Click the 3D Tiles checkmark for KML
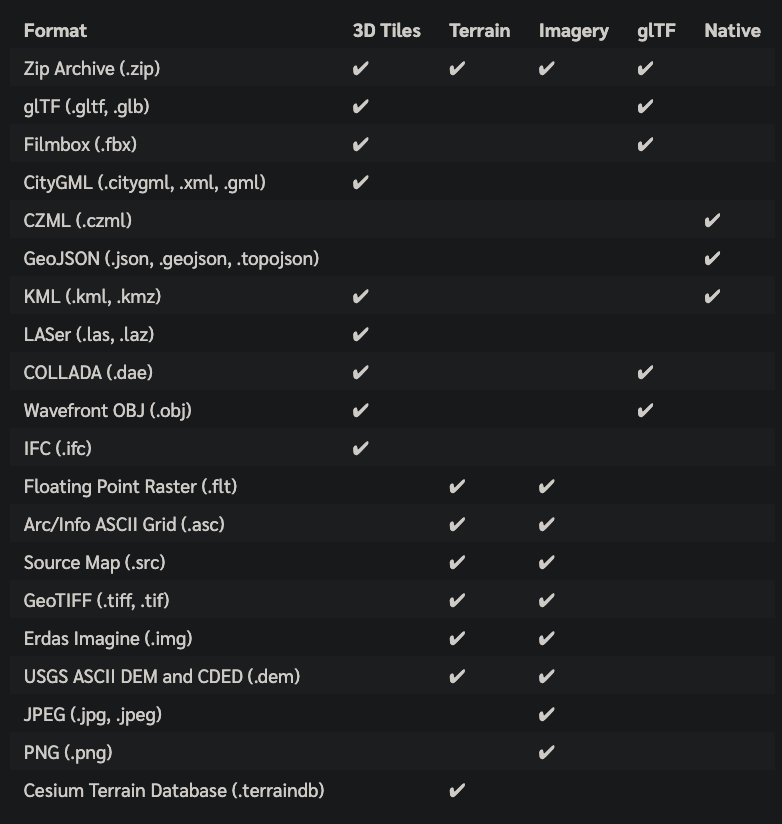 (x=361, y=296)
